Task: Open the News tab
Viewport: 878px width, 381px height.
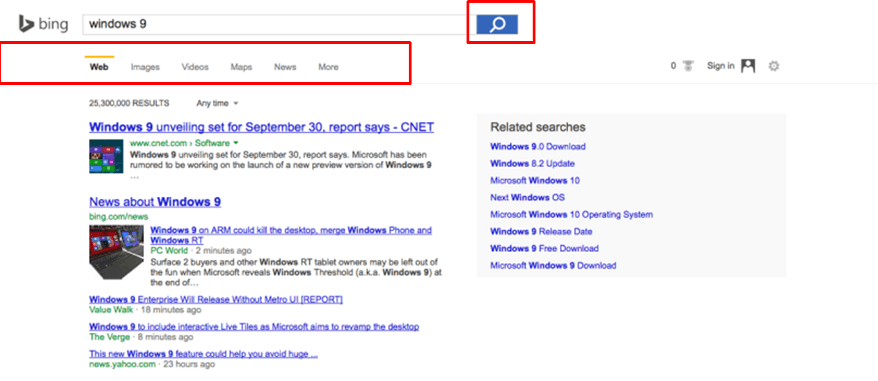Action: (285, 67)
